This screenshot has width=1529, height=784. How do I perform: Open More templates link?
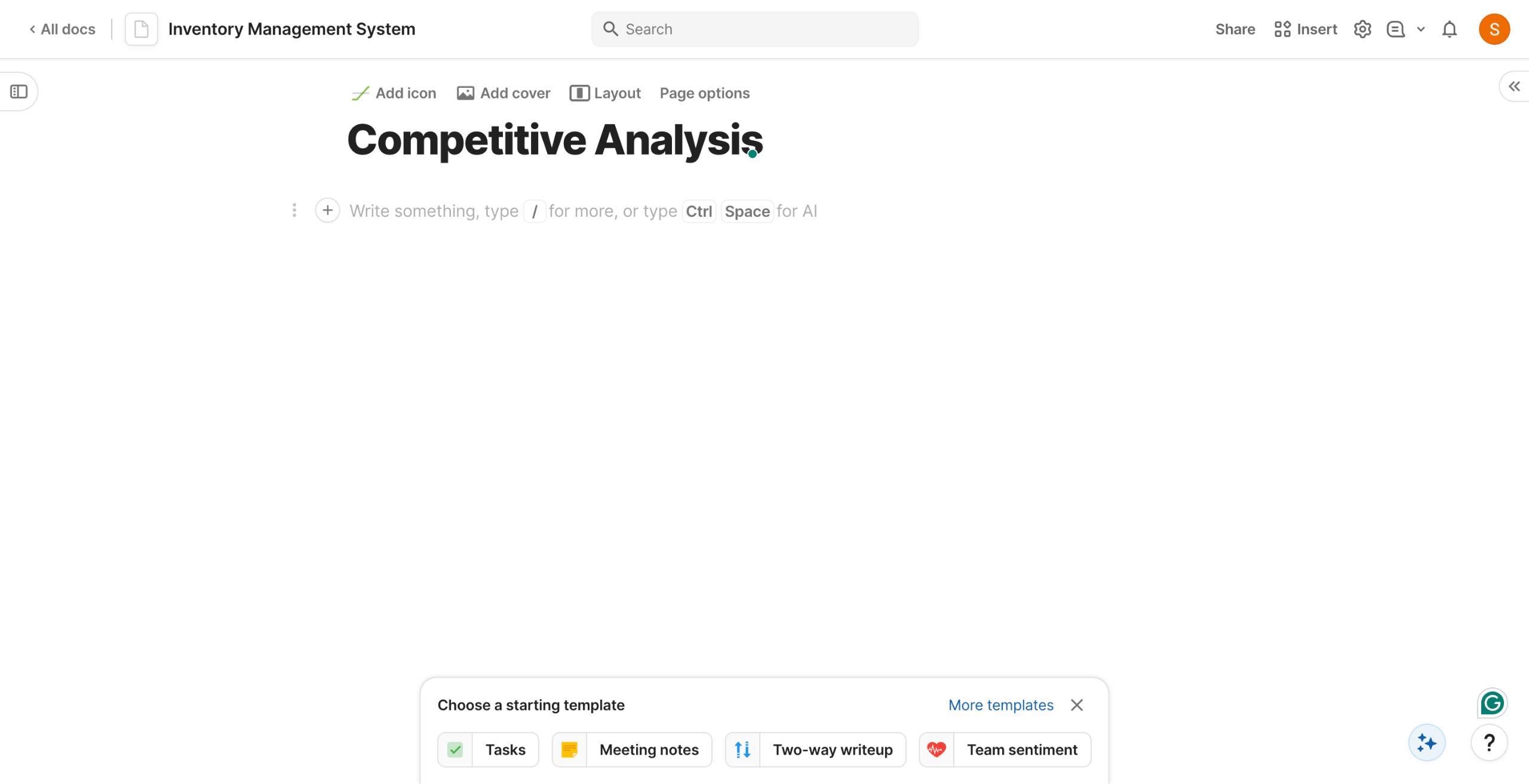click(x=1000, y=705)
